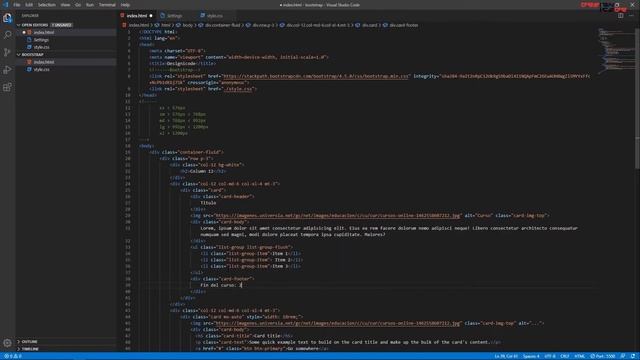Open the File menu
Viewport: 640px width, 360px height.
17,5
